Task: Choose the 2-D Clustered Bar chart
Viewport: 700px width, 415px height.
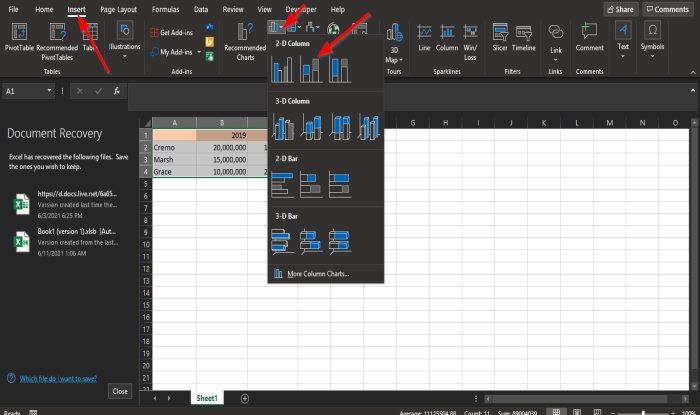Action: (x=282, y=185)
